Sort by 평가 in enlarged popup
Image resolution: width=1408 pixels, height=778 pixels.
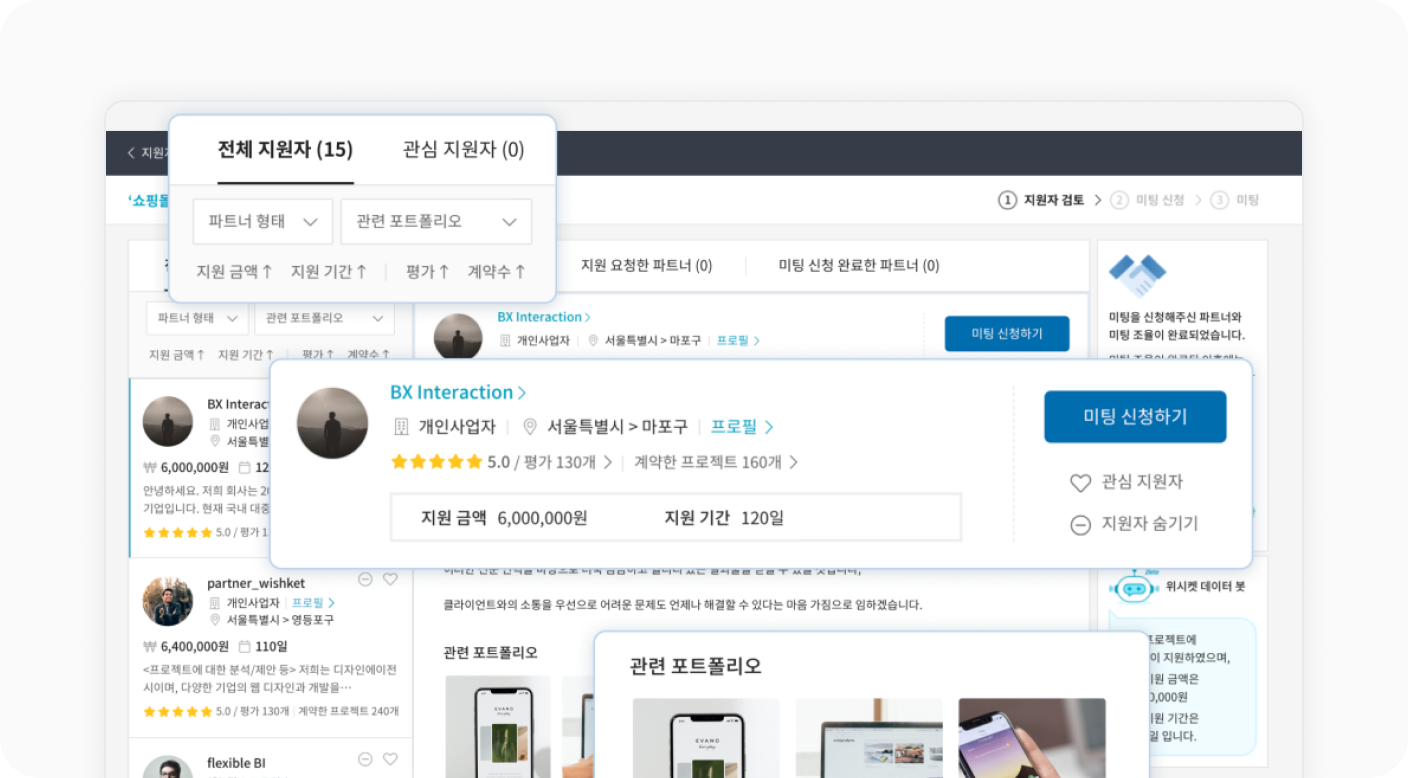click(428, 271)
